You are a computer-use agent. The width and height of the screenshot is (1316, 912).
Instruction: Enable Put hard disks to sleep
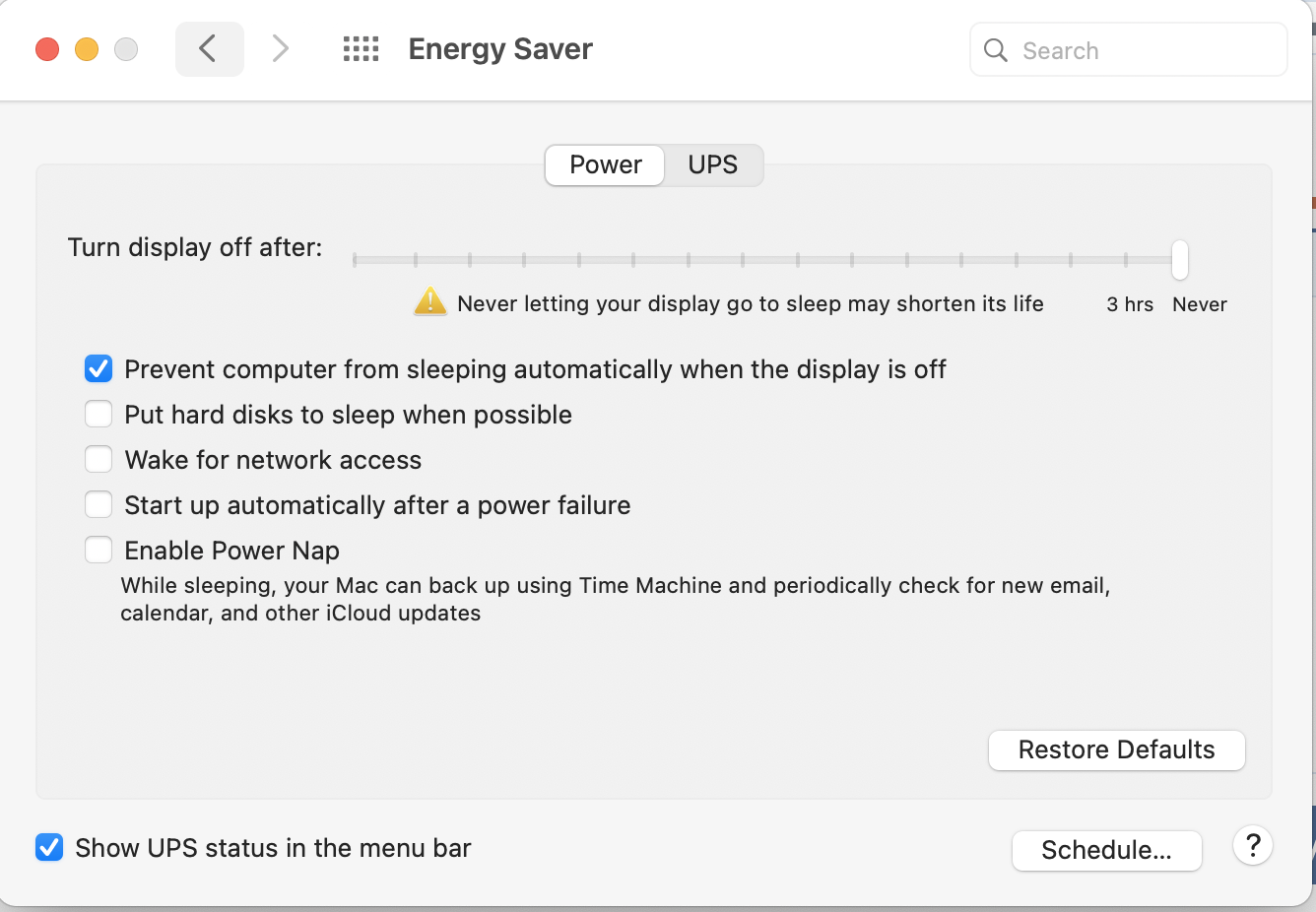[x=99, y=415]
